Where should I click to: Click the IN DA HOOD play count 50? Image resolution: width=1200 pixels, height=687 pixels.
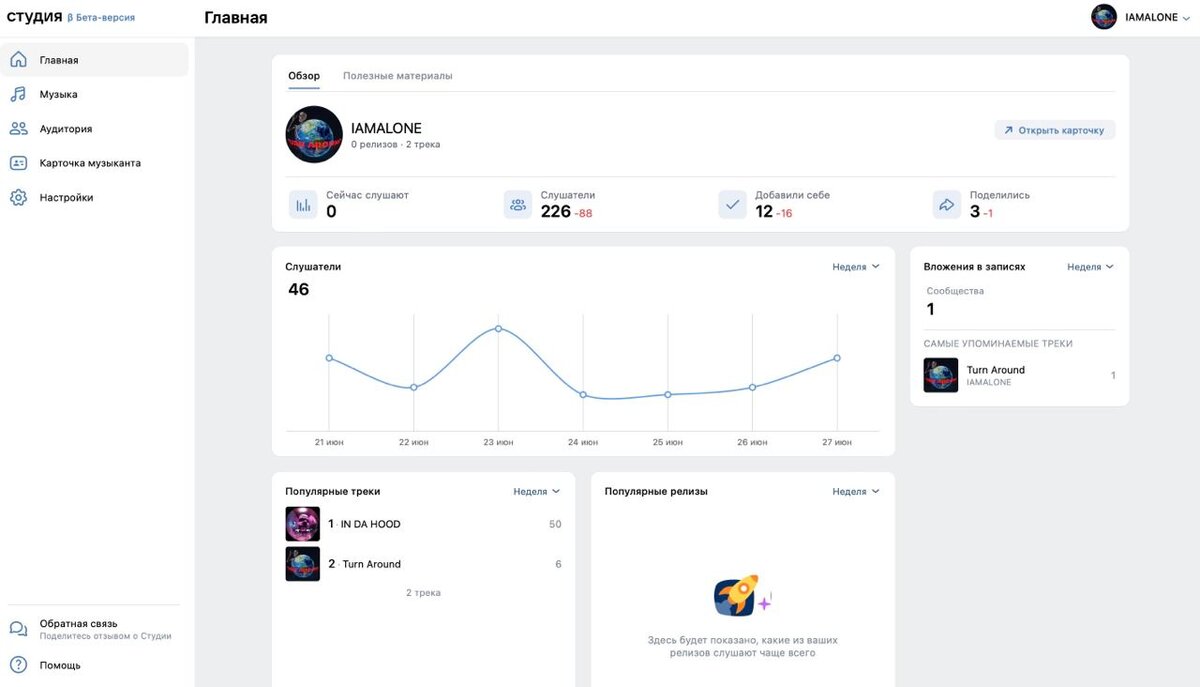[x=555, y=524]
